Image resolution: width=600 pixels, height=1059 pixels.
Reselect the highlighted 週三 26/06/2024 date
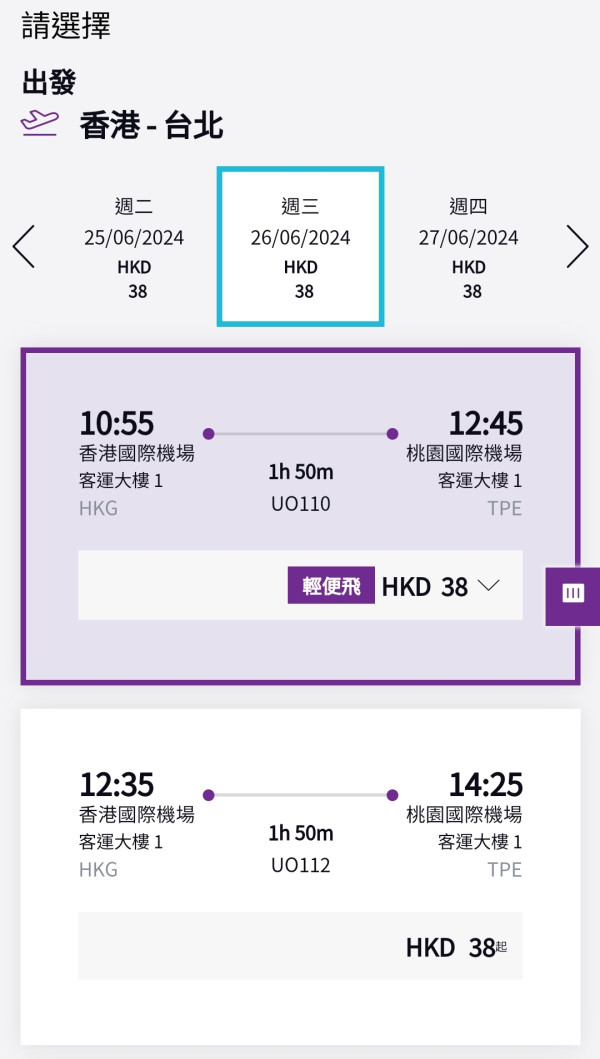tap(301, 246)
